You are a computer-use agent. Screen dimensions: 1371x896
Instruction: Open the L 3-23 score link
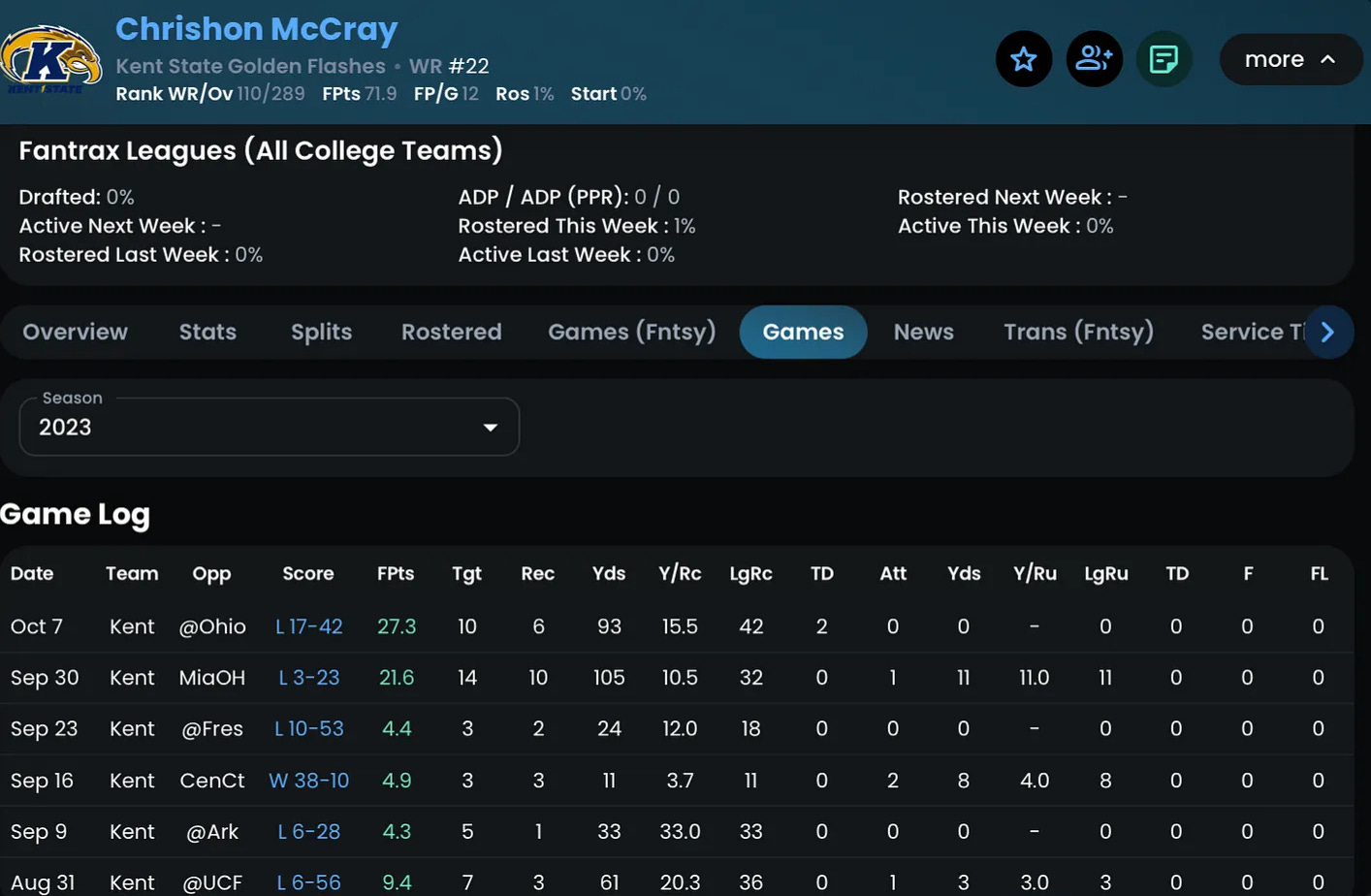[309, 678]
